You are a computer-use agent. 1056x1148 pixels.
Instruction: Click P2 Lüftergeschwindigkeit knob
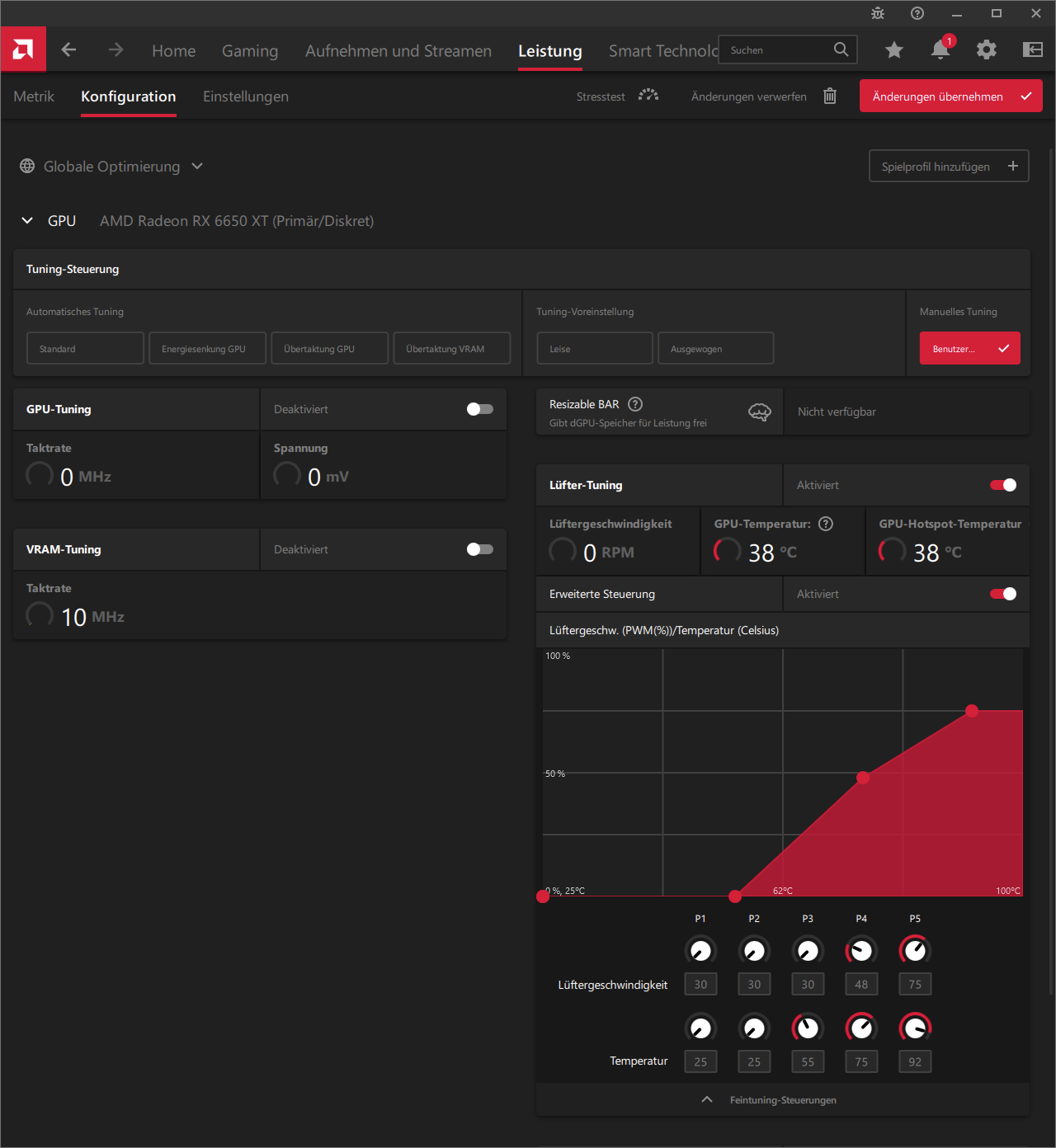[754, 951]
